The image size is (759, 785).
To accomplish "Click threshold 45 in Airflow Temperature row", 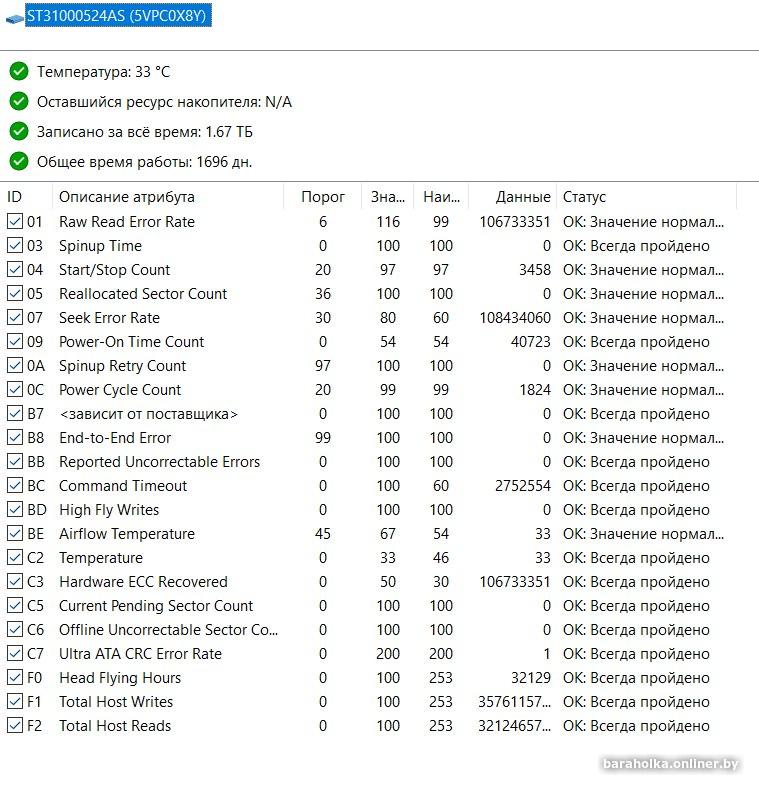I will (323, 534).
